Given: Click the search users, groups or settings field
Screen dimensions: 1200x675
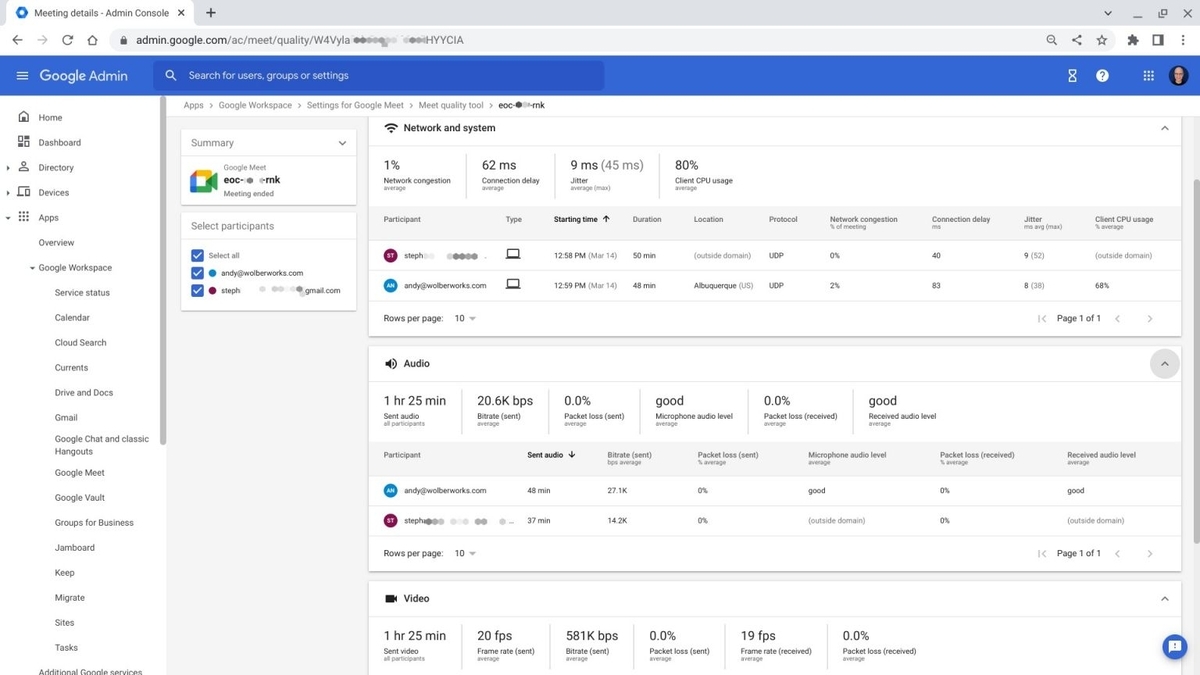Looking at the screenshot, I should click(300, 75).
